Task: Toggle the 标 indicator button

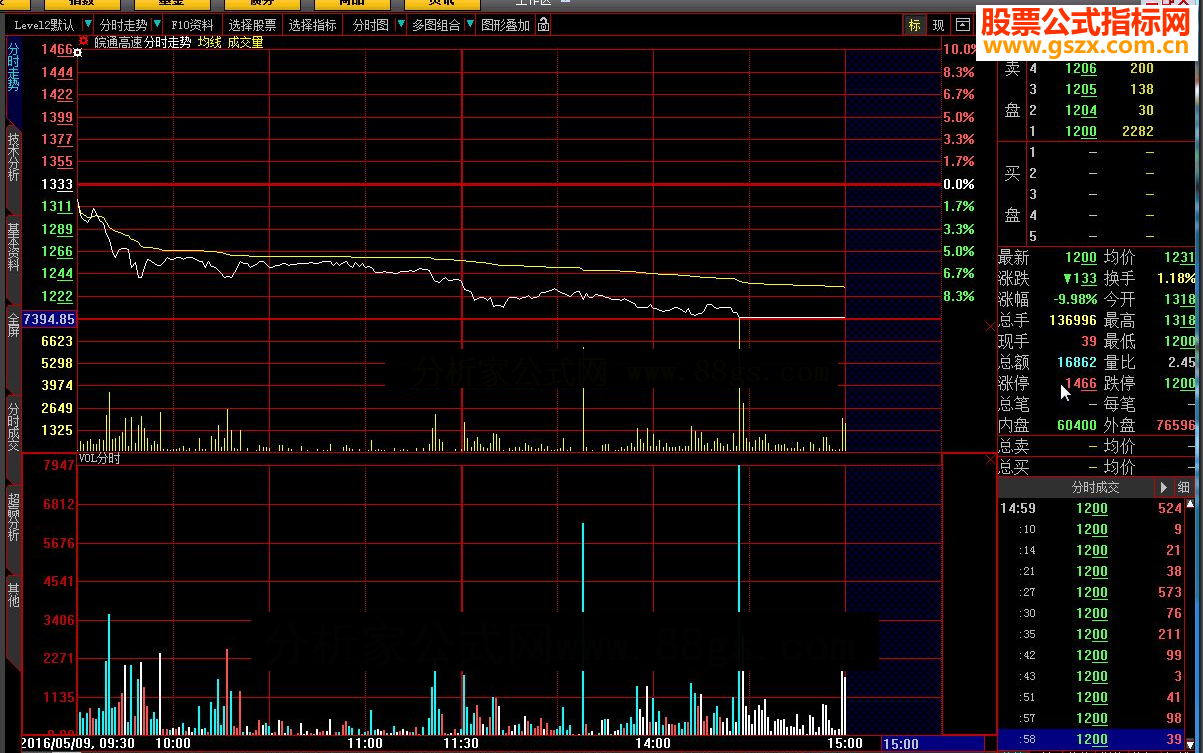Action: pyautogui.click(x=914, y=25)
